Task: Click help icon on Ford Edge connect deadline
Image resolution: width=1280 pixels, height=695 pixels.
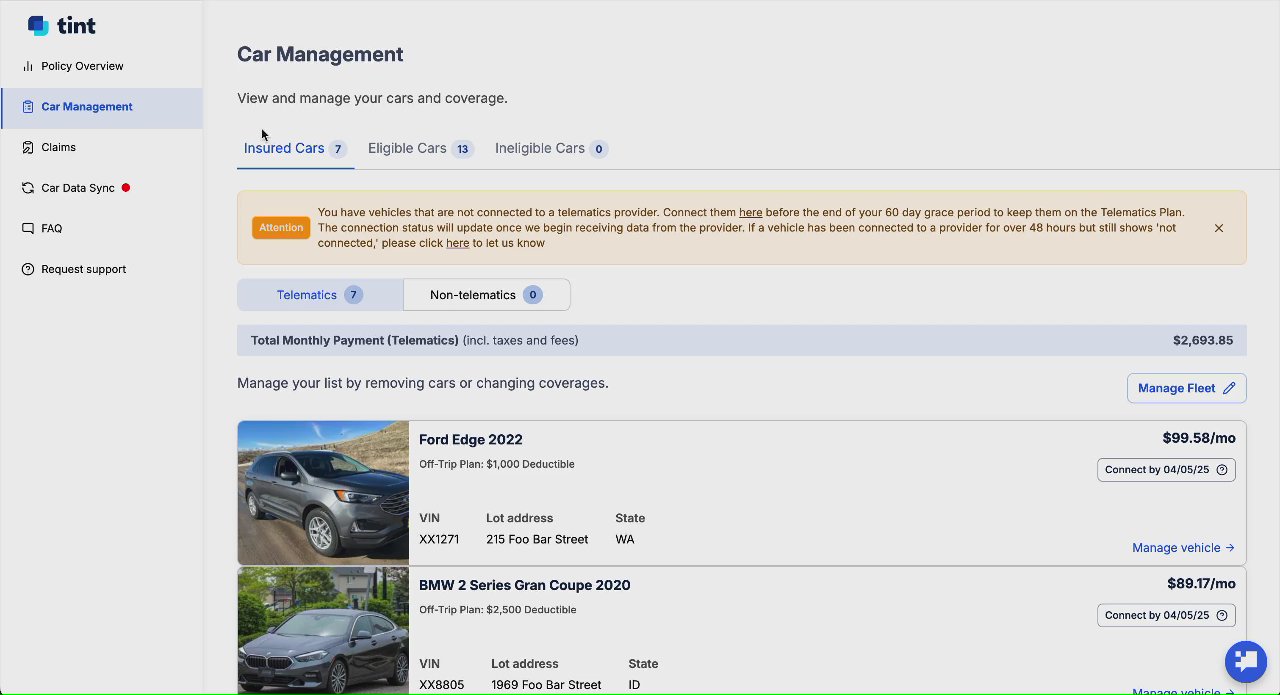Action: tap(1222, 470)
